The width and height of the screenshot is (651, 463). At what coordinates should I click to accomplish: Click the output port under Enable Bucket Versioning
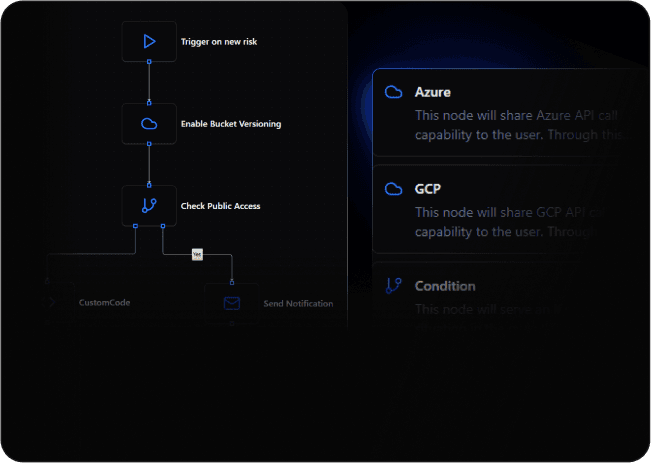(149, 144)
